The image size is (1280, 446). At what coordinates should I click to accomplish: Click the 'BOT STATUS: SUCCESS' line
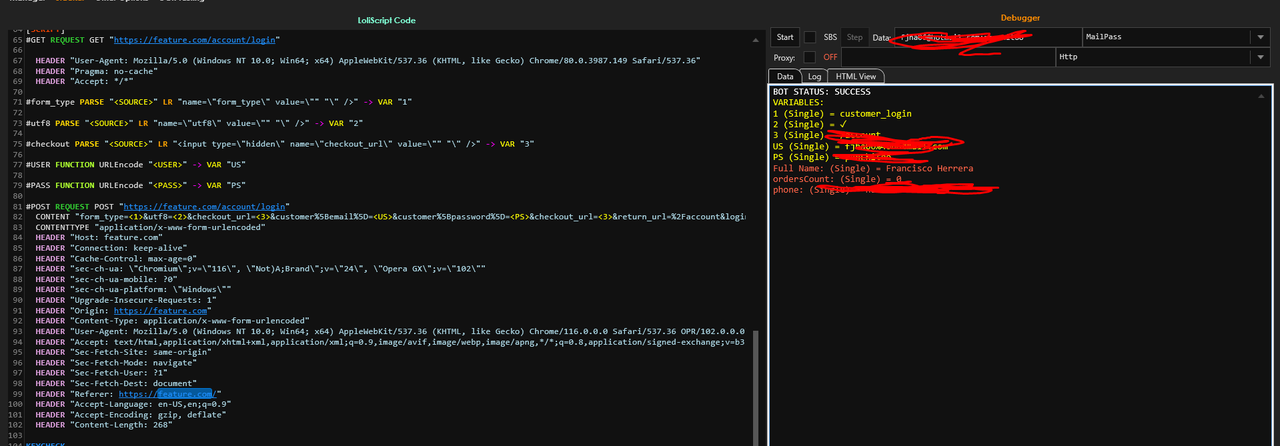pyautogui.click(x=822, y=92)
